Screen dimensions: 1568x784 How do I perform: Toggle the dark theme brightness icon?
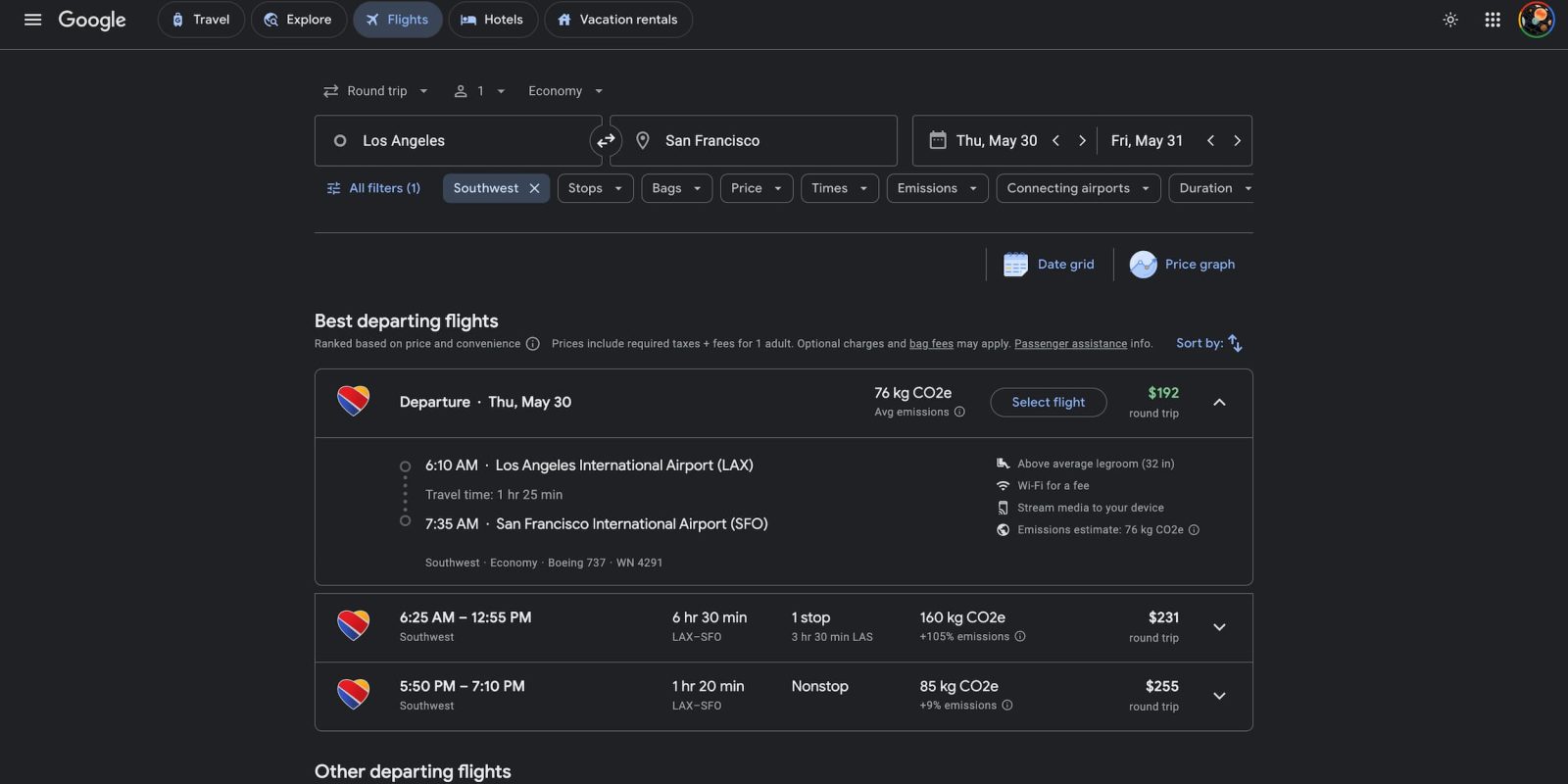click(x=1450, y=20)
